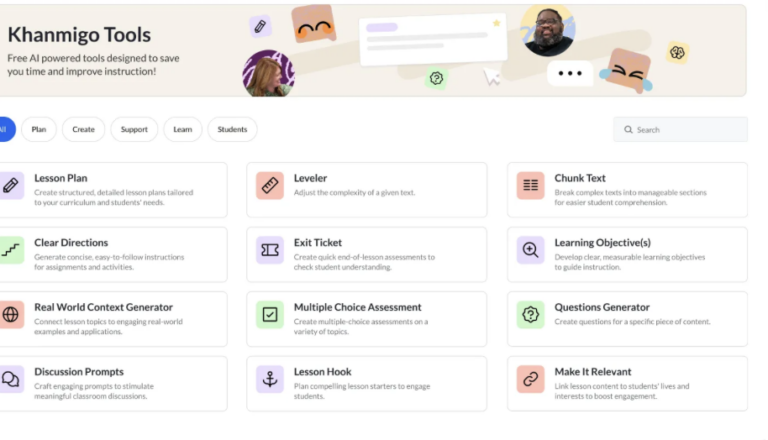
Task: Click the Make It Relevant link icon
Action: (x=530, y=379)
